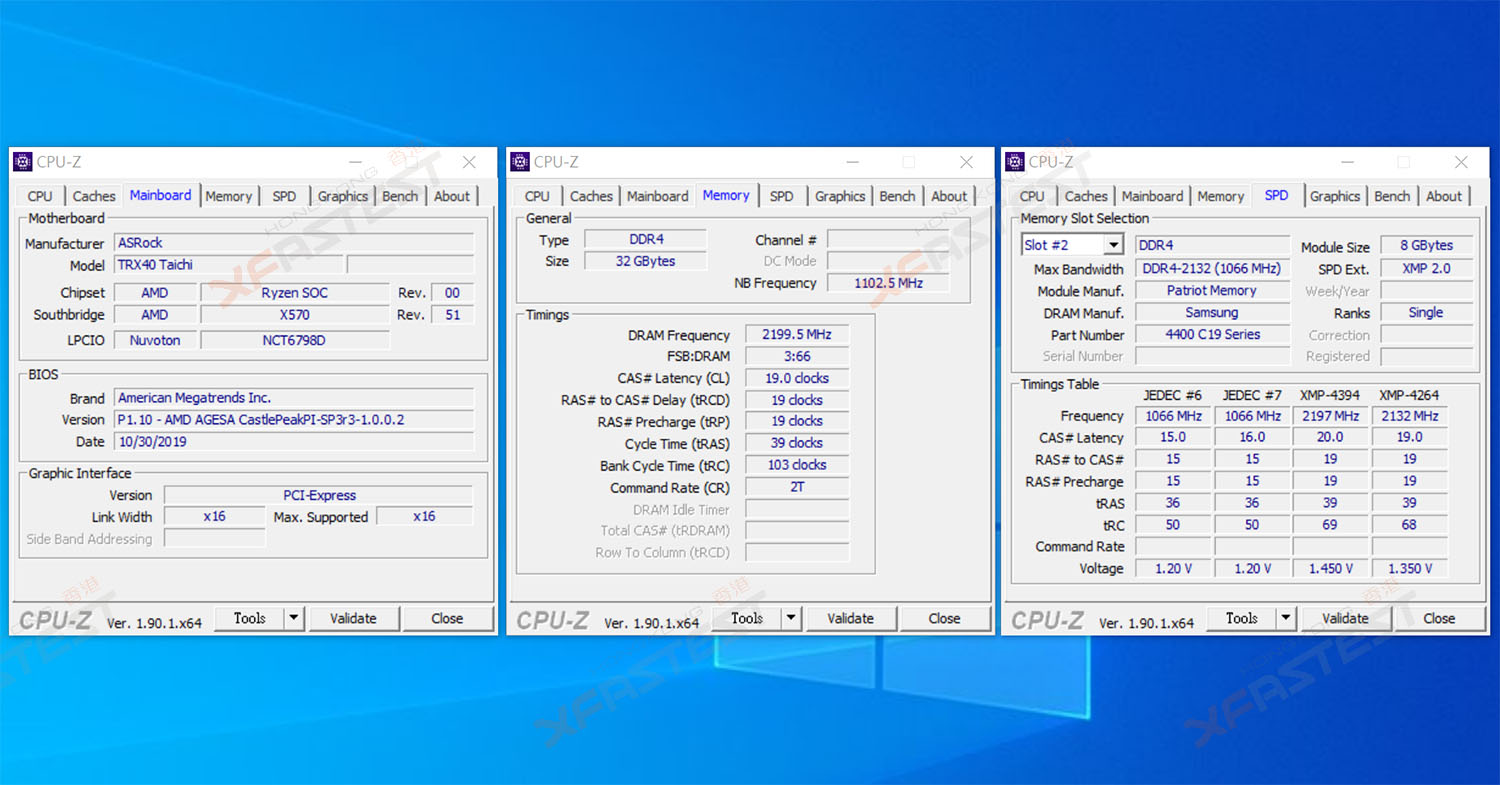
Task: Click Validate in the Memory window
Action: pos(850,619)
